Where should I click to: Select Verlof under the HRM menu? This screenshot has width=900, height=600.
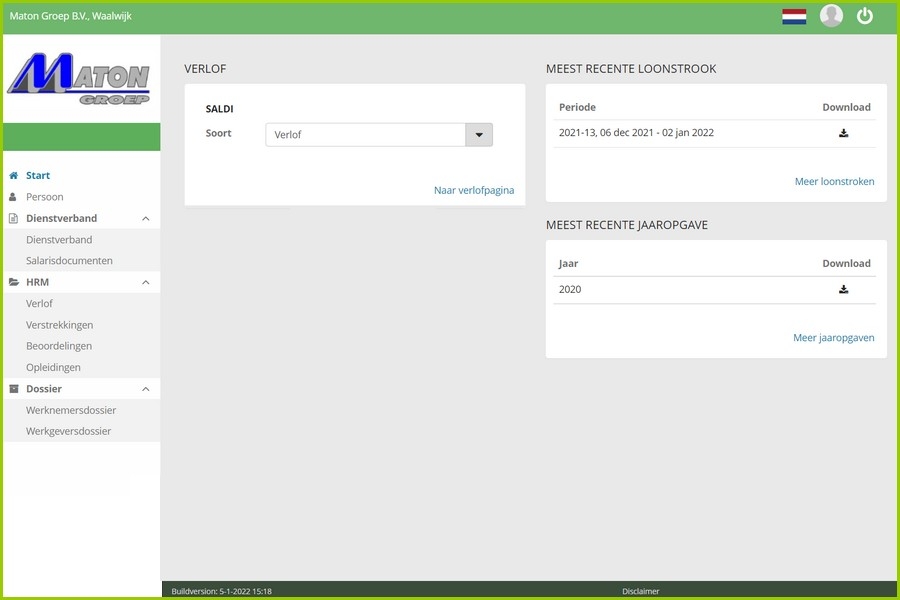pyautogui.click(x=40, y=304)
